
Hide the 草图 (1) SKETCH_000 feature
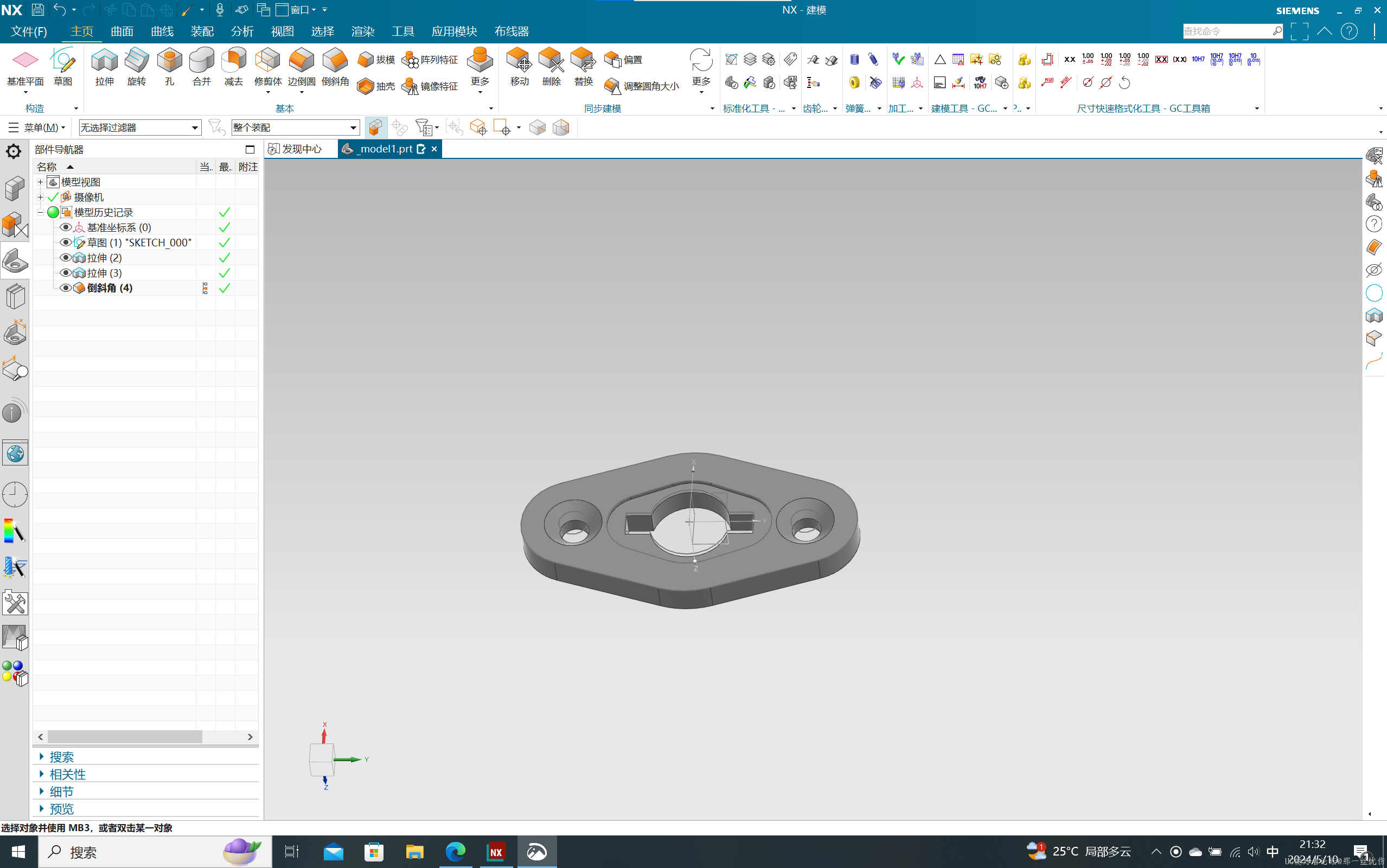click(66, 242)
